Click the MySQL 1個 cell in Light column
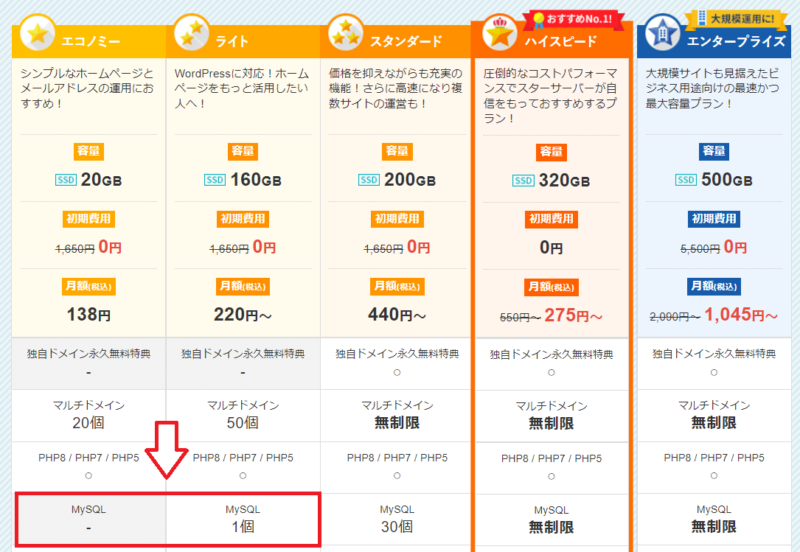This screenshot has width=800, height=552. pyautogui.click(x=244, y=518)
